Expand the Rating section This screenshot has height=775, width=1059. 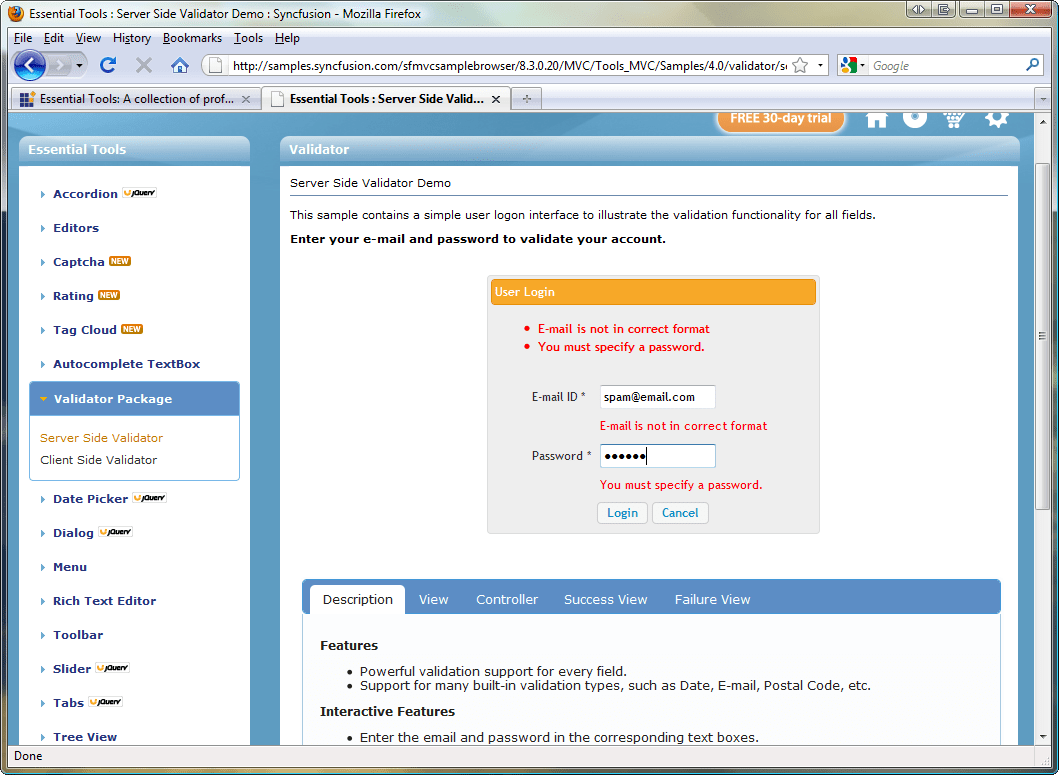(x=43, y=296)
